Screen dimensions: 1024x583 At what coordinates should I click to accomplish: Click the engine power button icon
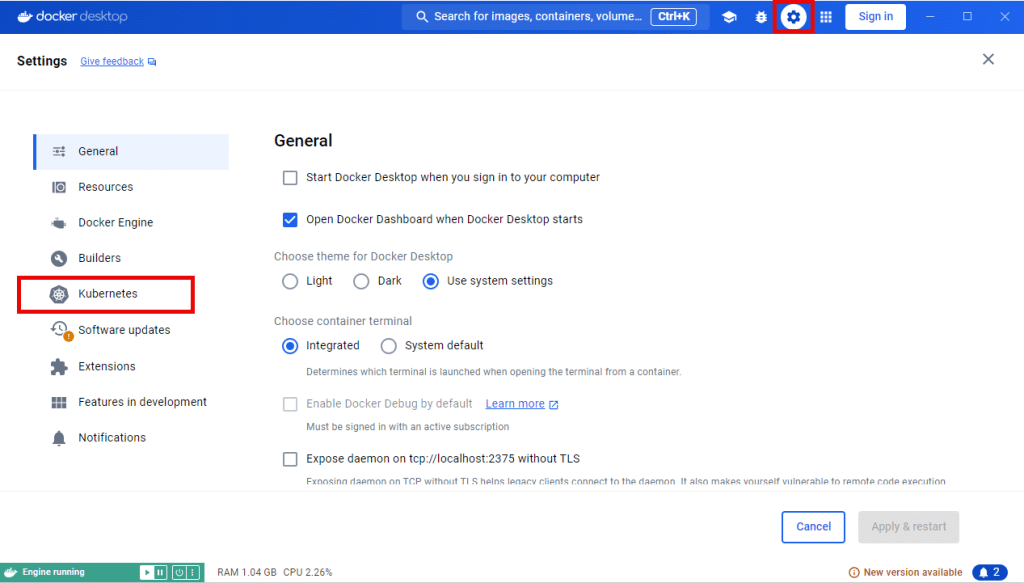(178, 572)
